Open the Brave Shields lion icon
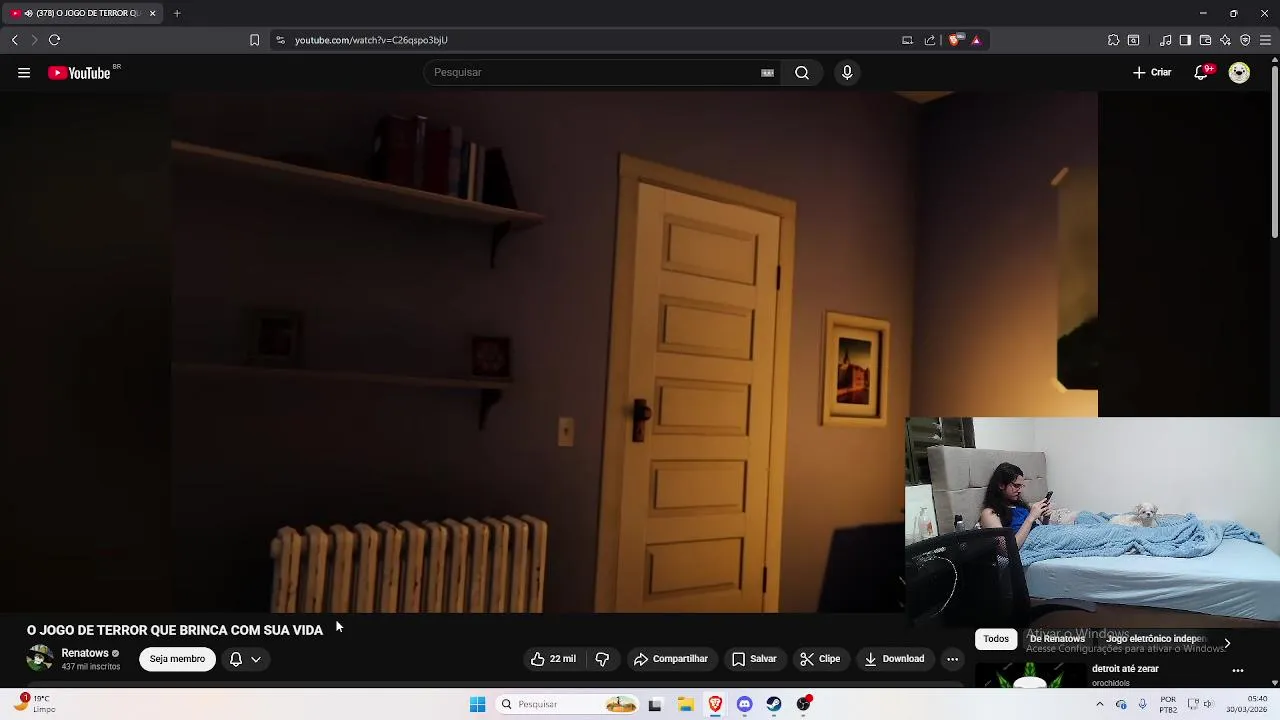Viewport: 1280px width, 720px height. click(956, 40)
